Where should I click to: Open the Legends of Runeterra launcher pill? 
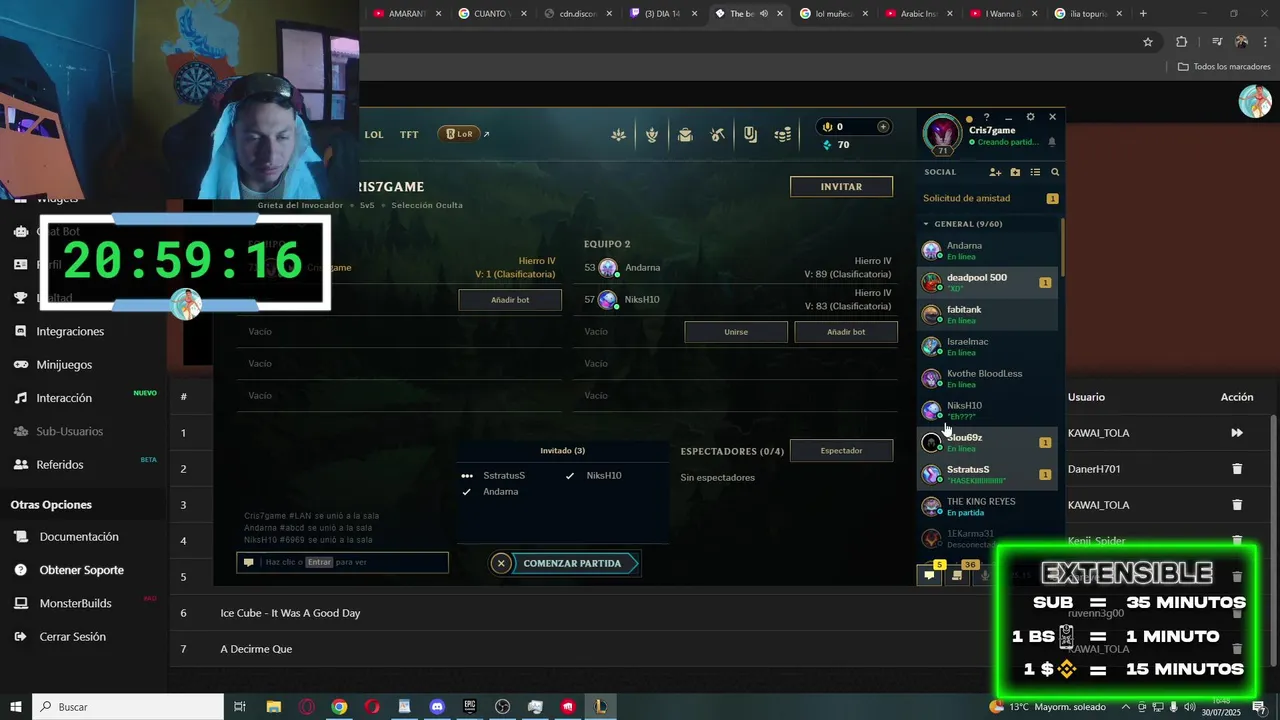460,134
